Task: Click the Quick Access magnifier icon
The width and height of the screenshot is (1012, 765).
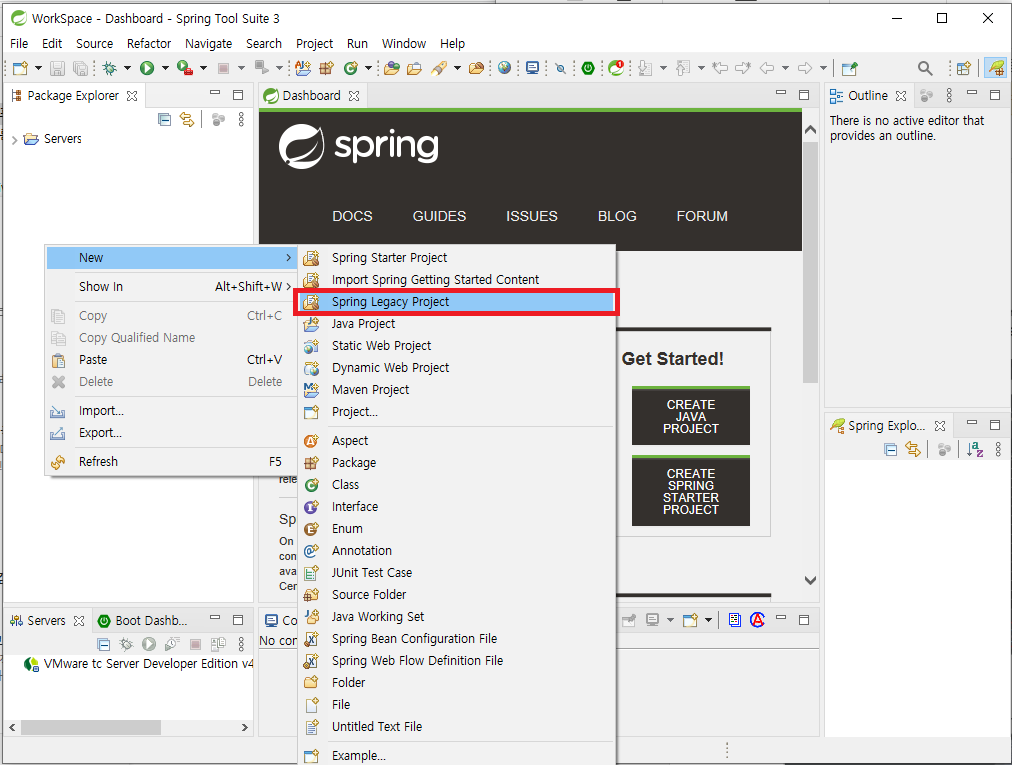Action: tap(925, 68)
